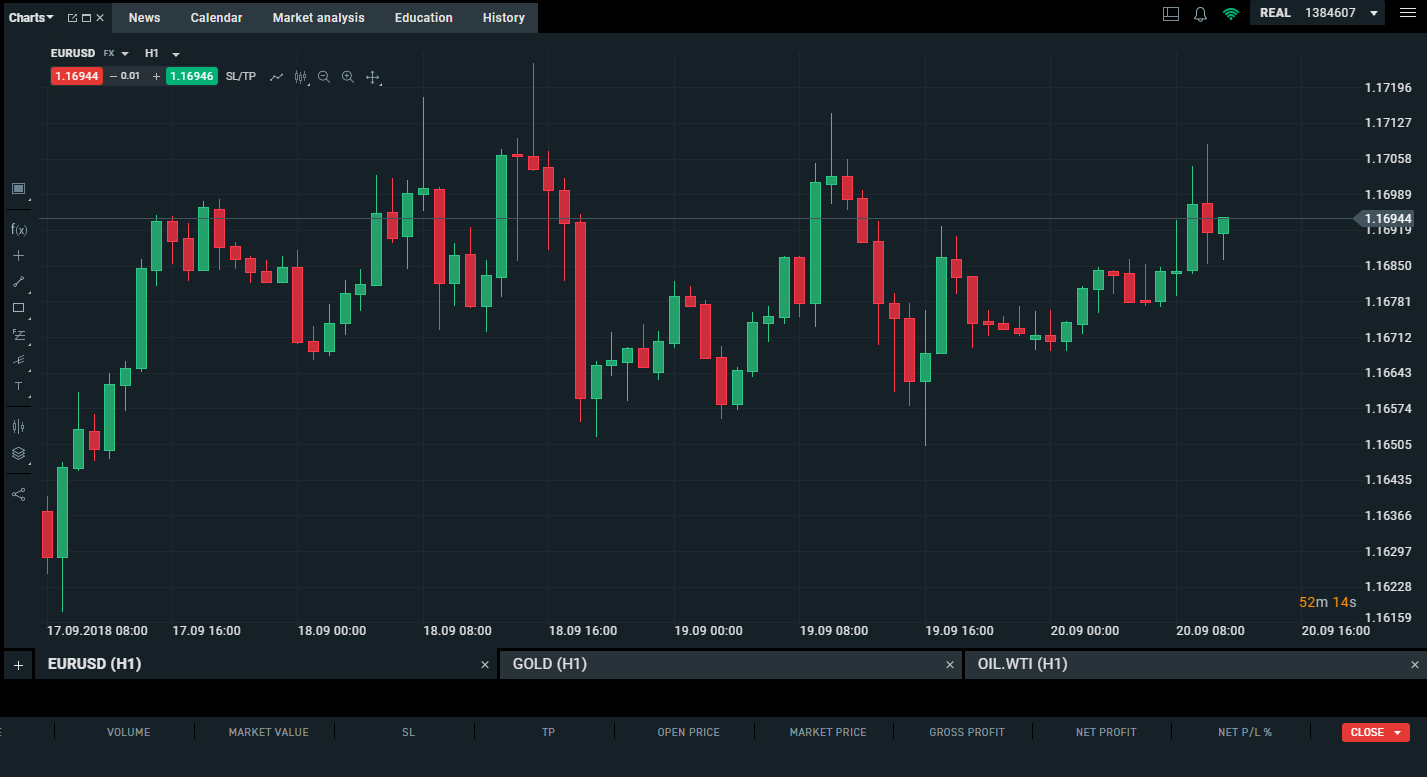The height and width of the screenshot is (777, 1427).
Task: Open the H1 timeframe dropdown
Action: point(162,53)
